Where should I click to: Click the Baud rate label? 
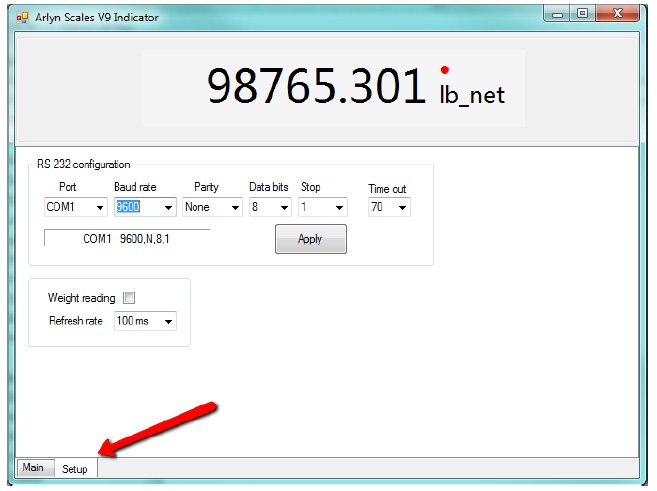(135, 187)
